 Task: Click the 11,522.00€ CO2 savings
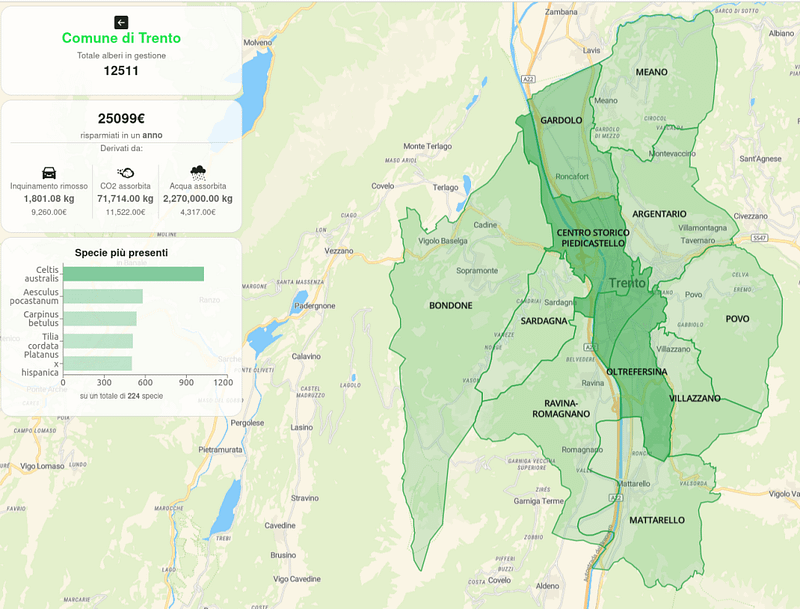[126, 212]
